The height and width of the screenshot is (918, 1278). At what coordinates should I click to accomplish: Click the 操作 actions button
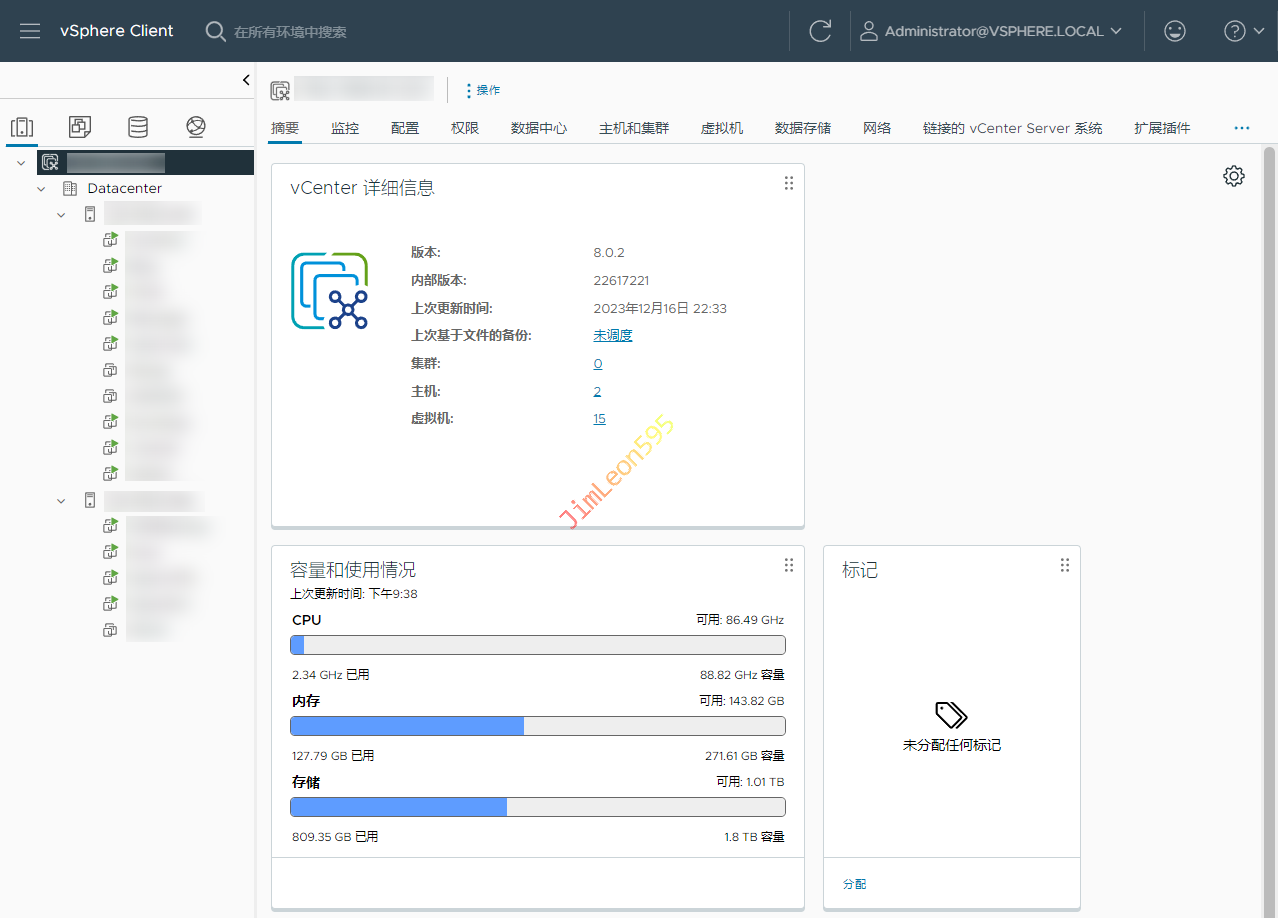pos(484,90)
